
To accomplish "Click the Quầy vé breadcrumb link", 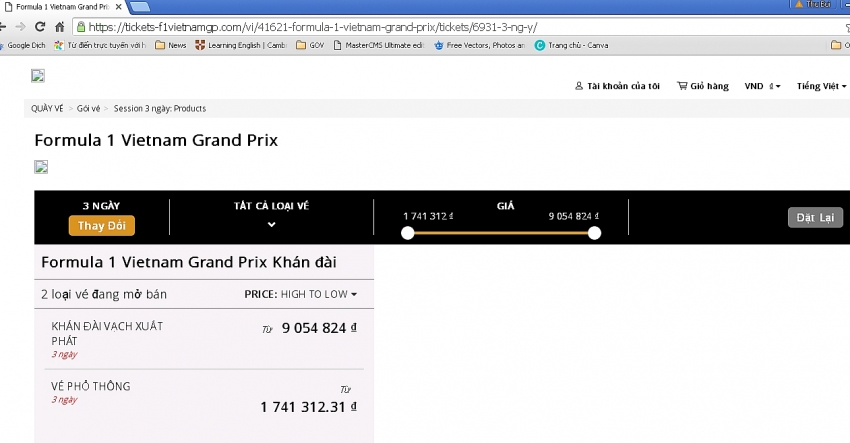I will (46, 108).
